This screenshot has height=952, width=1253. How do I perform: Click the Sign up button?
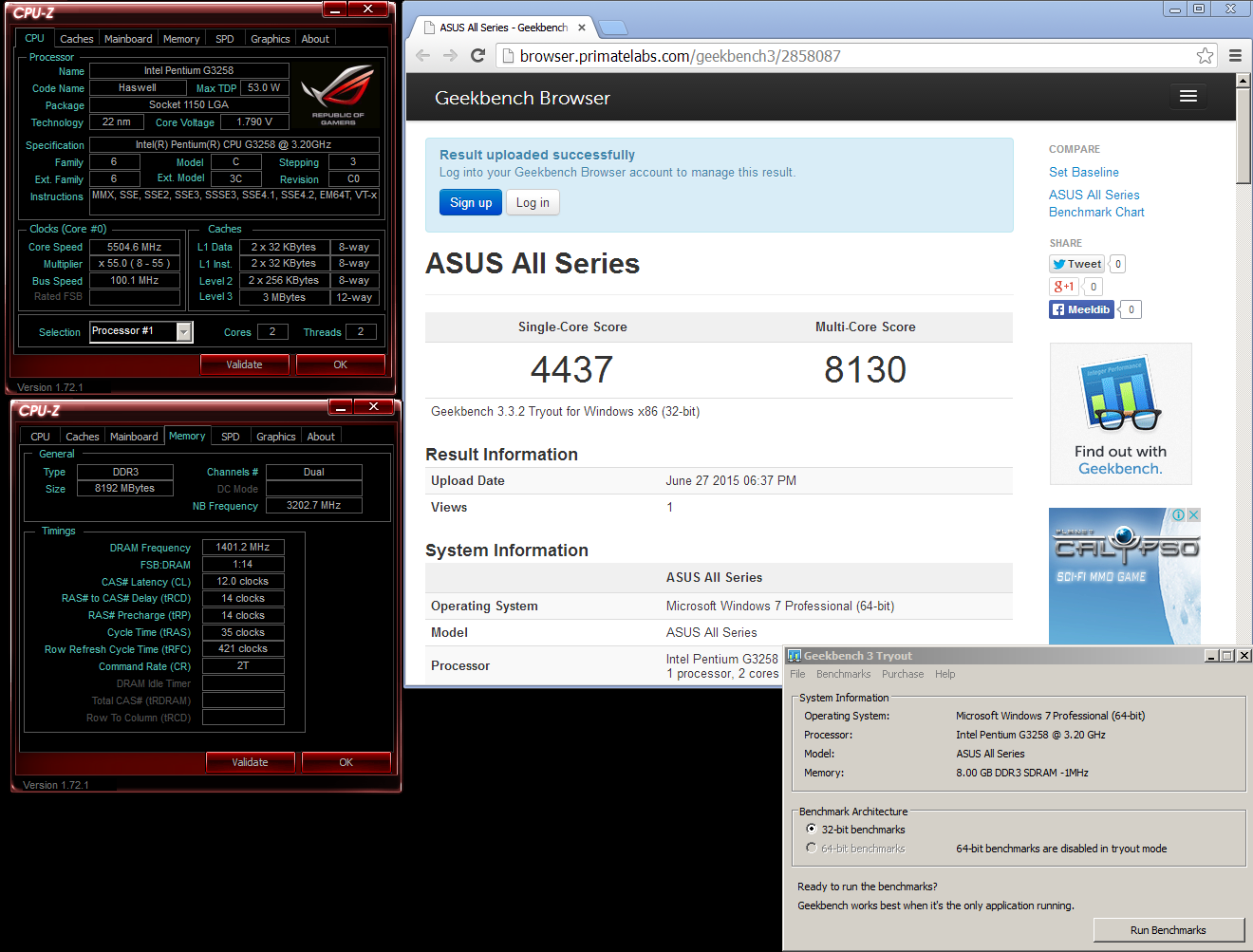click(471, 202)
